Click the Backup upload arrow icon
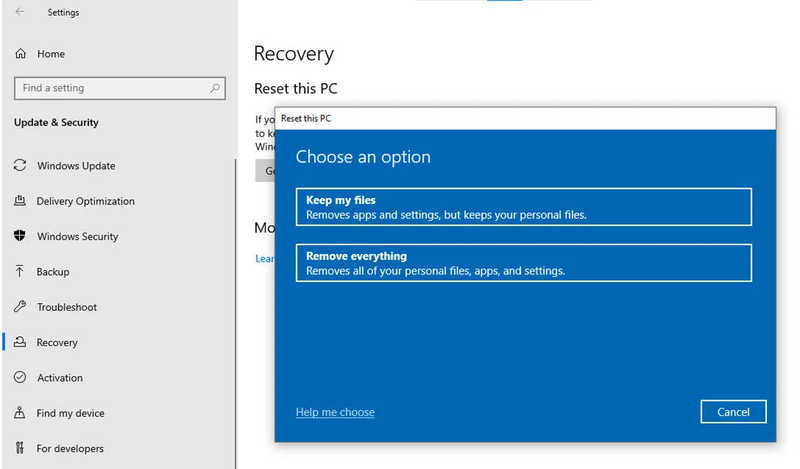Screen dimensions: 800x469 pos(20,271)
